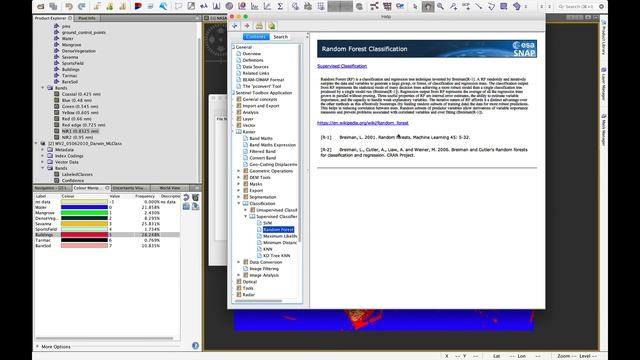This screenshot has height=360, width=640.
Task: Collapse the Classification help node
Action: tap(239, 203)
